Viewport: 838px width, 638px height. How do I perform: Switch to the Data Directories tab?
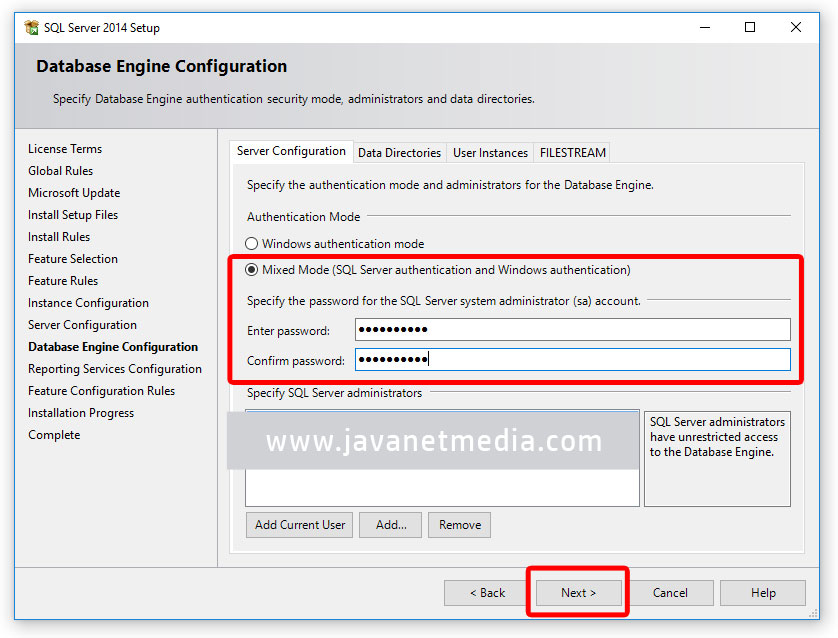(x=399, y=153)
